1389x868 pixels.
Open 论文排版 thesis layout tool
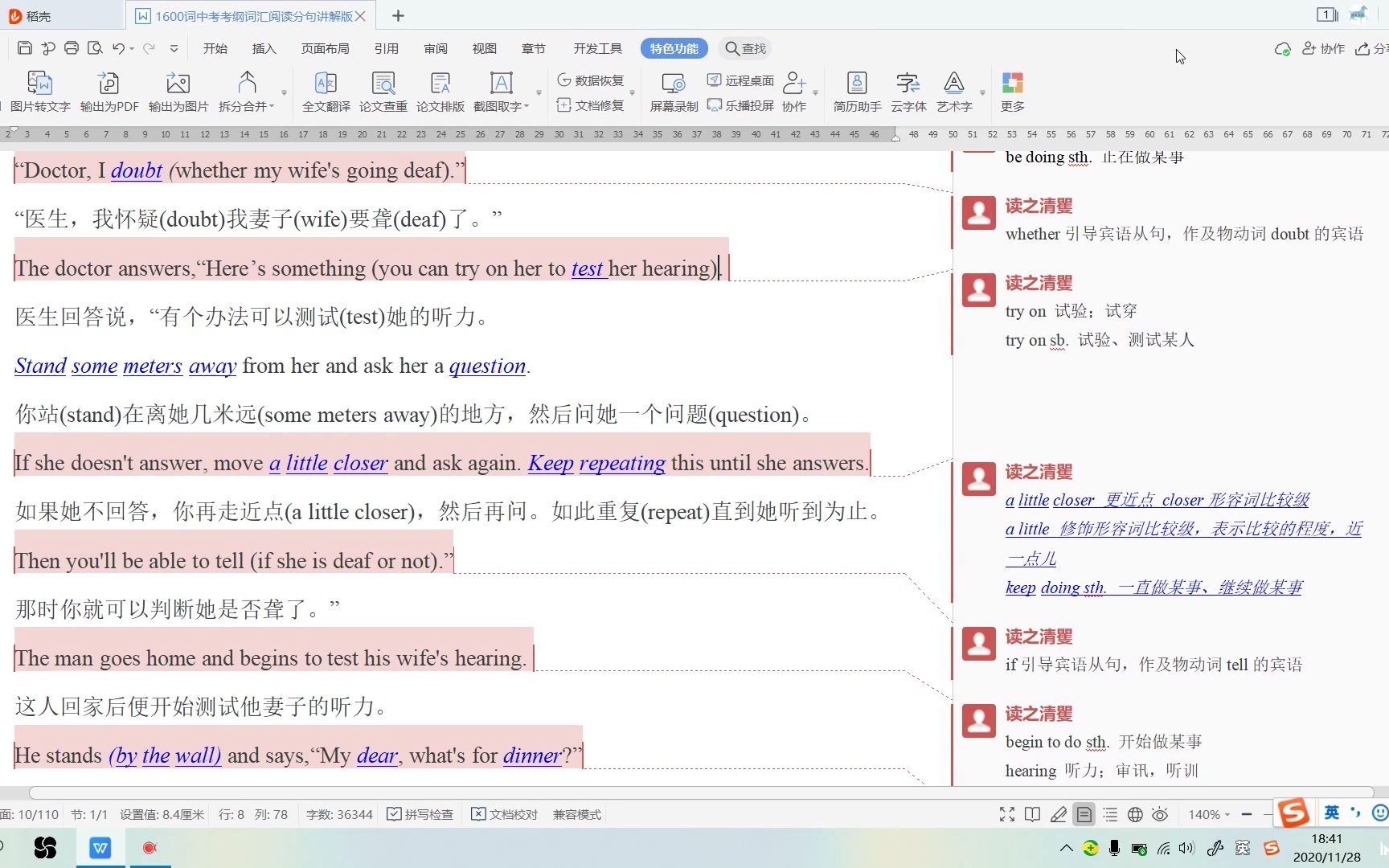pos(440,91)
